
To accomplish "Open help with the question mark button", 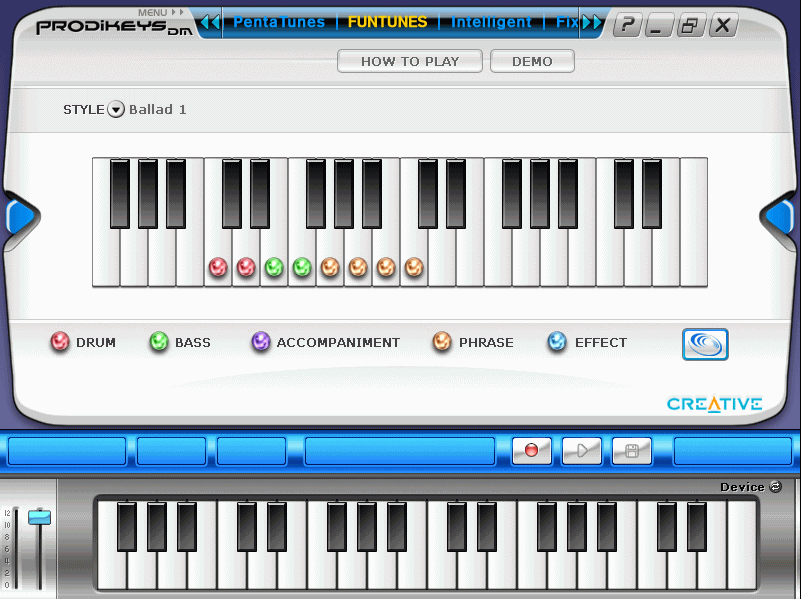I will pyautogui.click(x=627, y=25).
